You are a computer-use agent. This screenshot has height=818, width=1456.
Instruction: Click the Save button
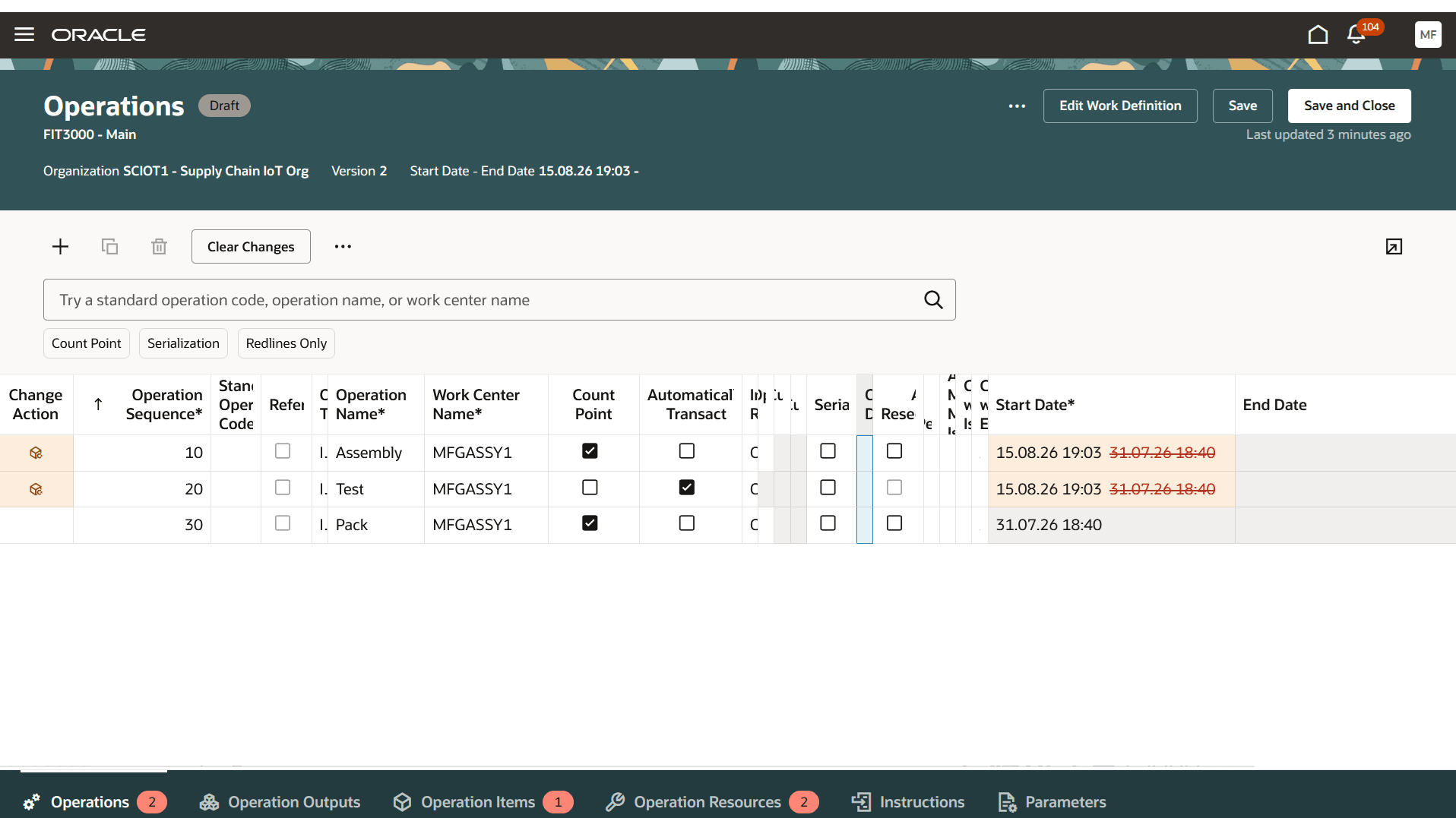pos(1242,106)
